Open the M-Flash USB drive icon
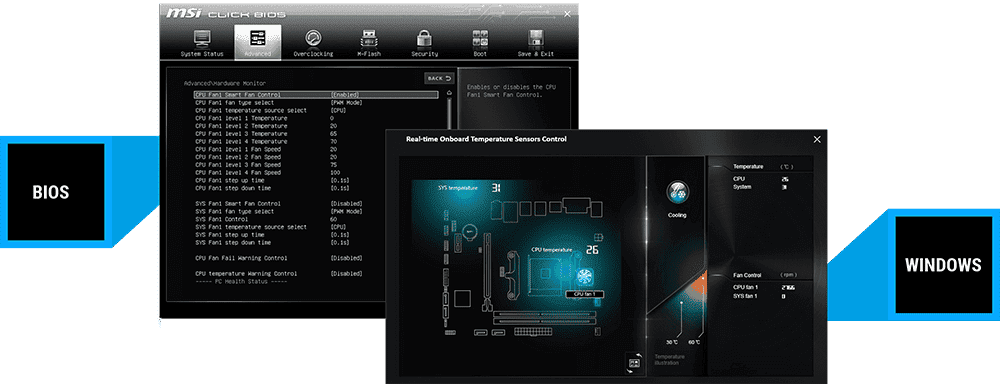The height and width of the screenshot is (384, 1000). tap(369, 39)
